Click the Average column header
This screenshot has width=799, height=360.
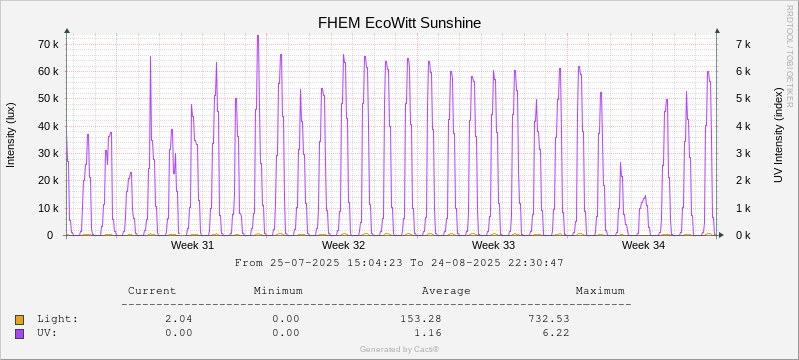coord(446,291)
